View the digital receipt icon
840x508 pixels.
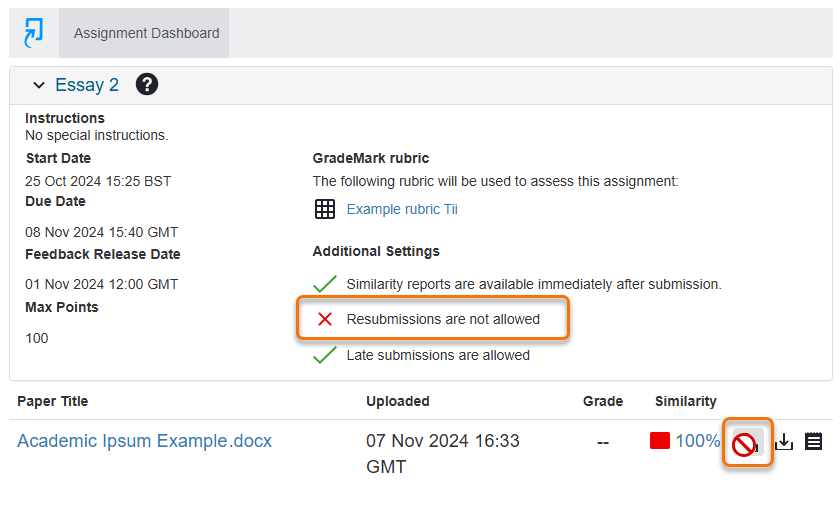click(813, 441)
